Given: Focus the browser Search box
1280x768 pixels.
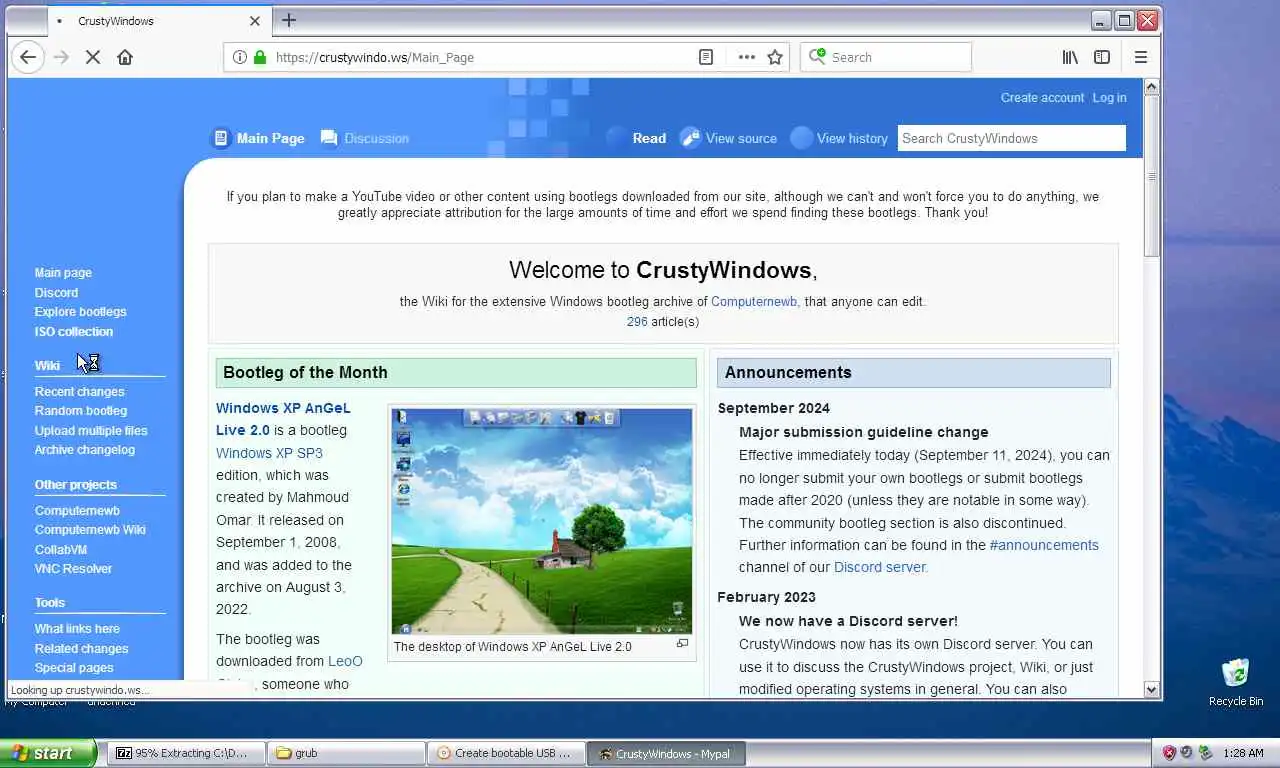Looking at the screenshot, I should [886, 57].
